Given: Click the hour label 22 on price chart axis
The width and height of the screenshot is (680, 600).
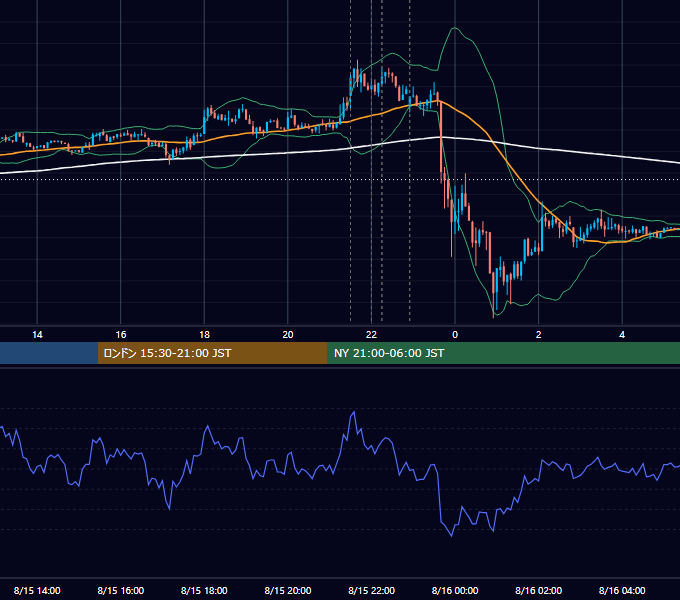Looking at the screenshot, I should tap(371, 335).
